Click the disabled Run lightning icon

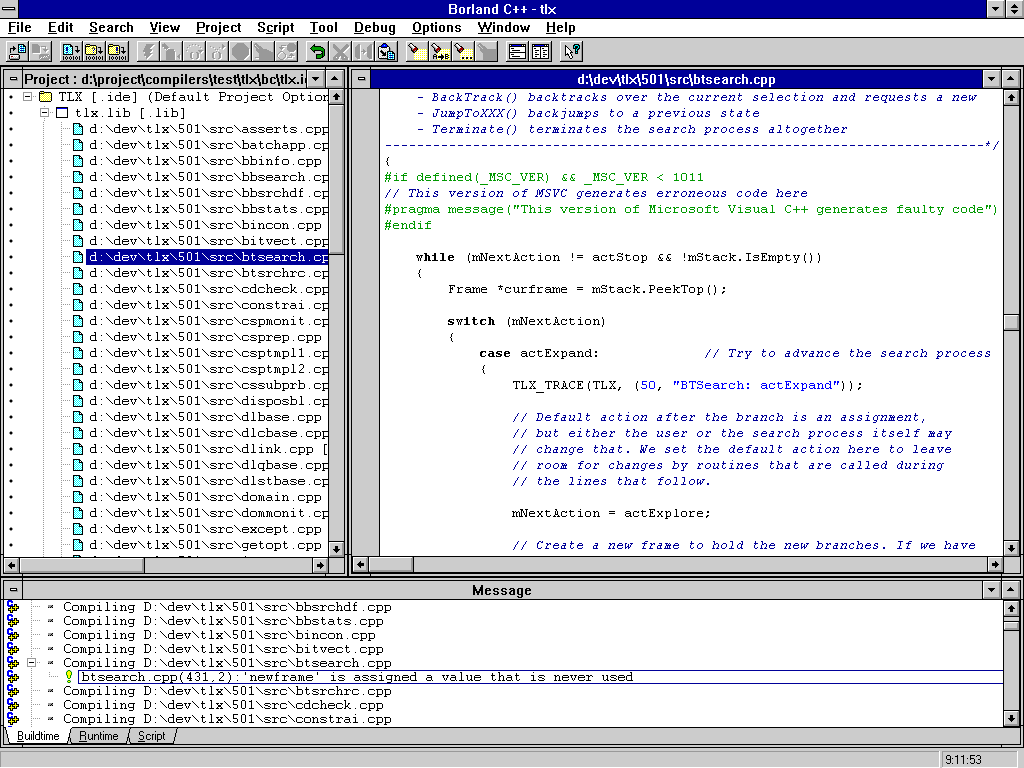[x=148, y=52]
